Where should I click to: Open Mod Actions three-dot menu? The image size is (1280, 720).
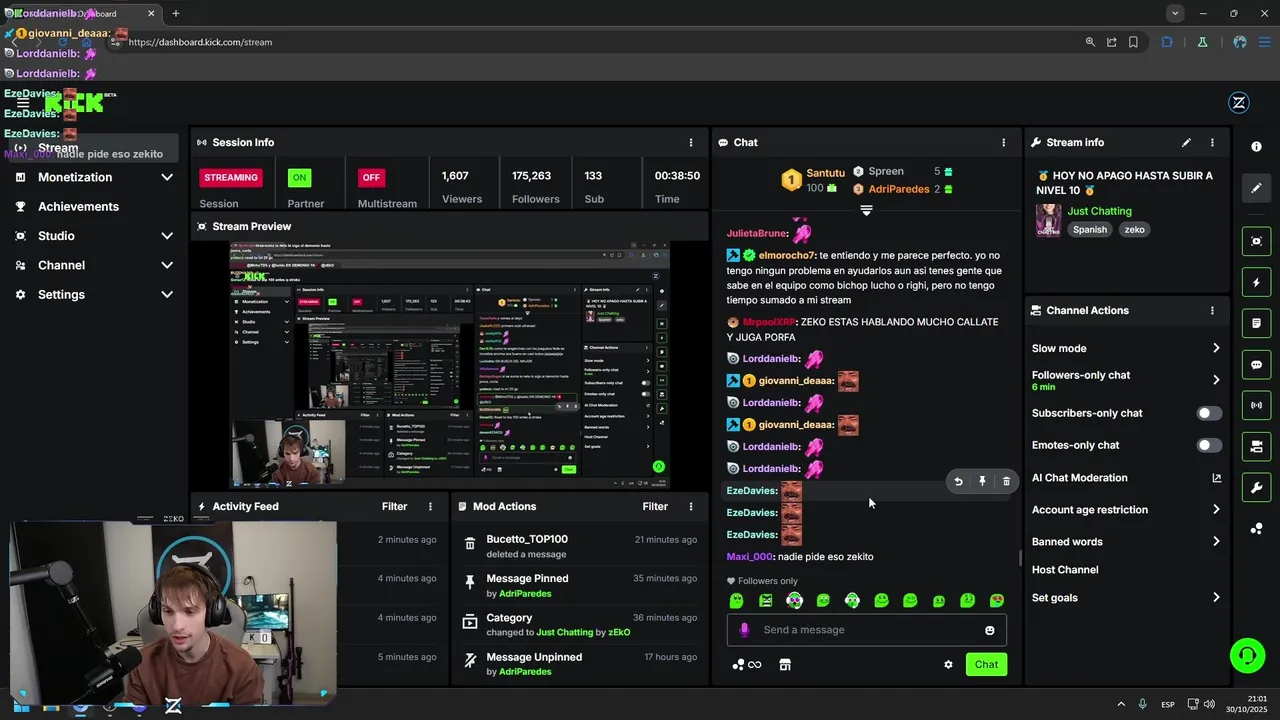[690, 507]
